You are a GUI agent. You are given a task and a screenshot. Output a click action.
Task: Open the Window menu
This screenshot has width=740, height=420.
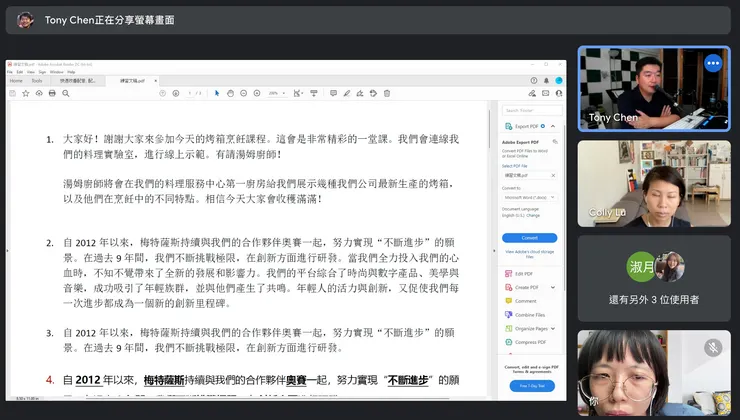tap(57, 72)
